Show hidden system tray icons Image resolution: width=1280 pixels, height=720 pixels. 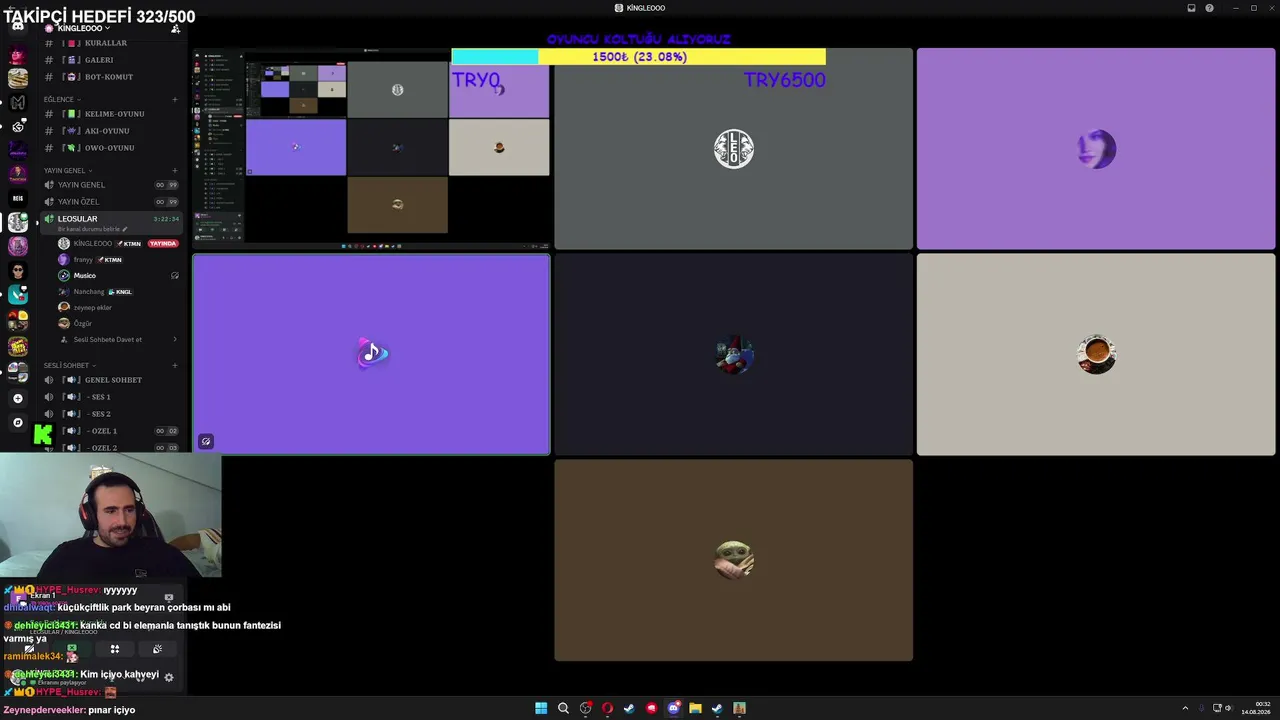click(x=1185, y=708)
